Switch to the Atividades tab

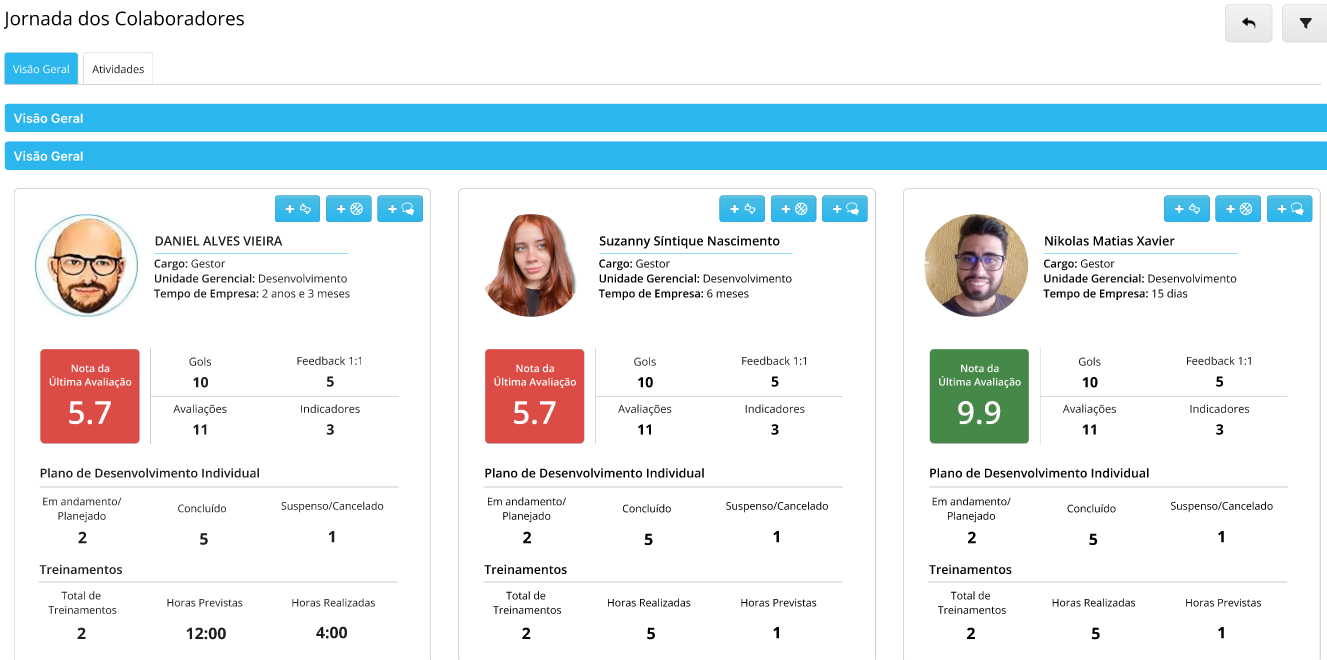118,69
